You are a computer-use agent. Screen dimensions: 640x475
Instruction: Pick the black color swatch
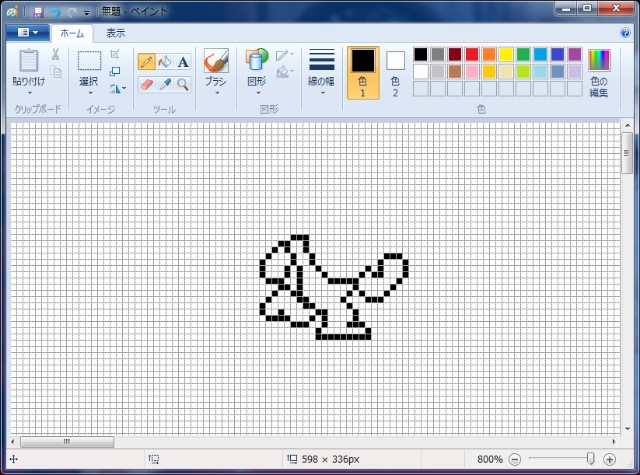tap(421, 54)
